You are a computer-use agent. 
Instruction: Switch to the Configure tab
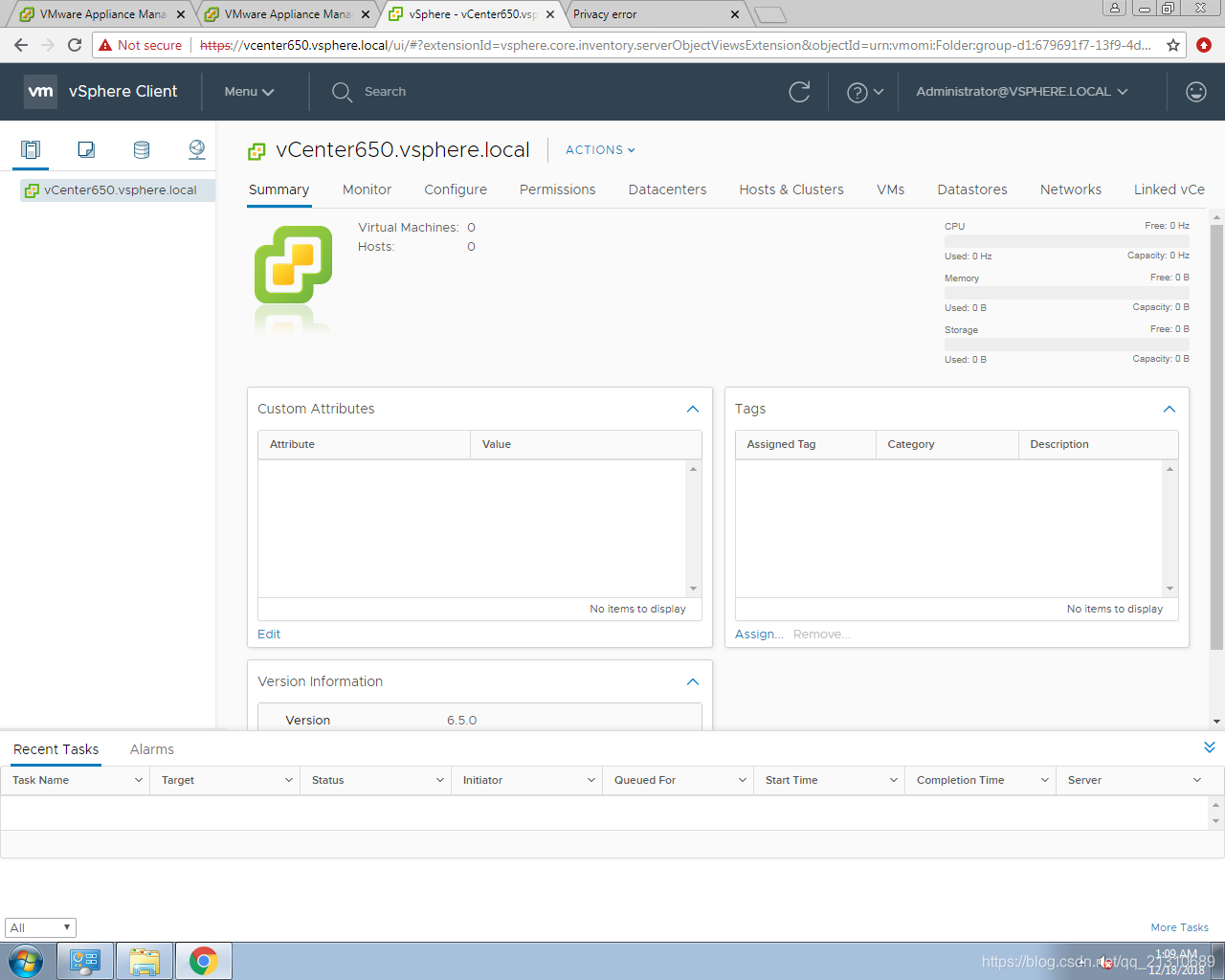tap(456, 189)
